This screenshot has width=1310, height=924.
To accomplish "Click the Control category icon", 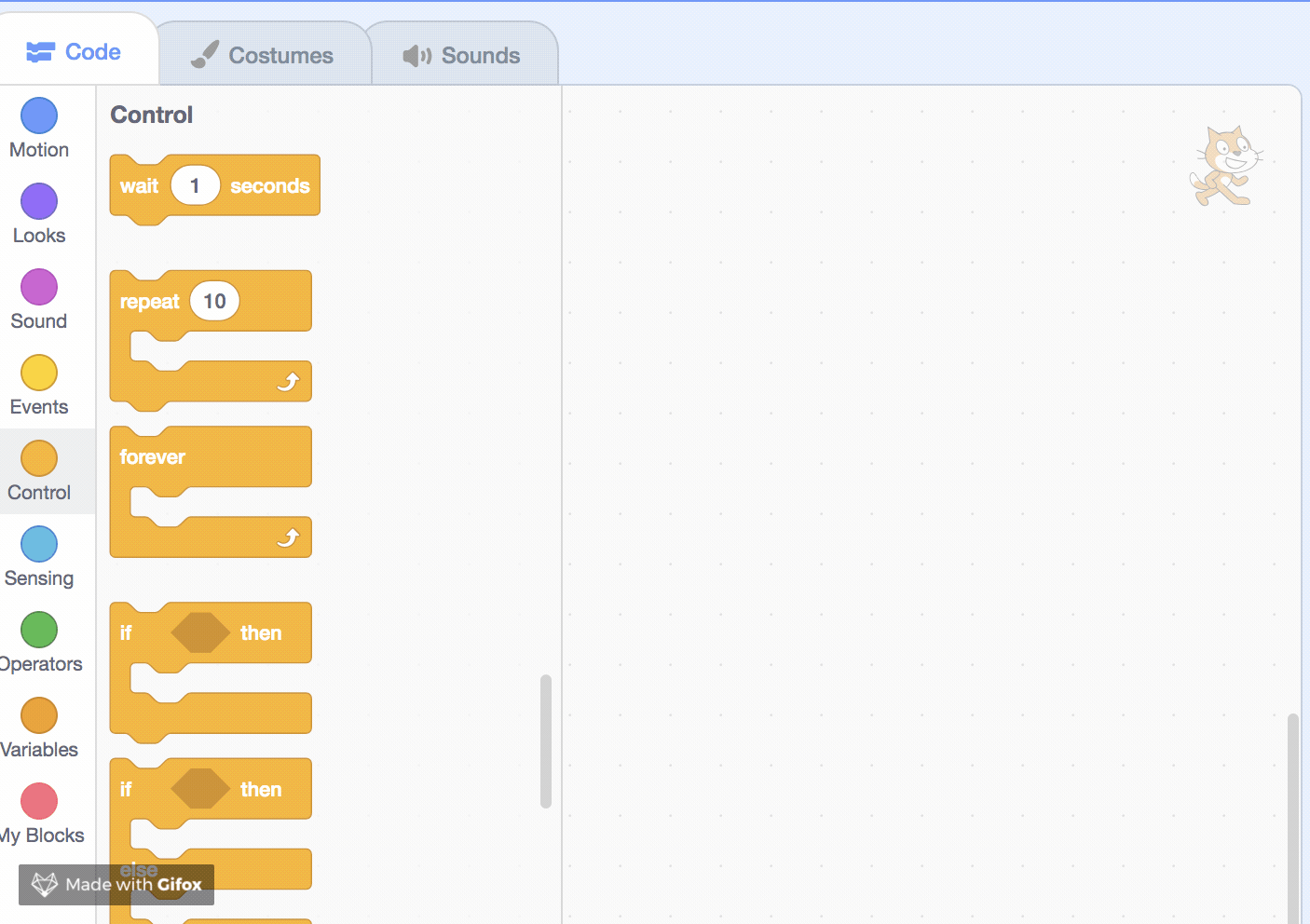I will click(38, 457).
